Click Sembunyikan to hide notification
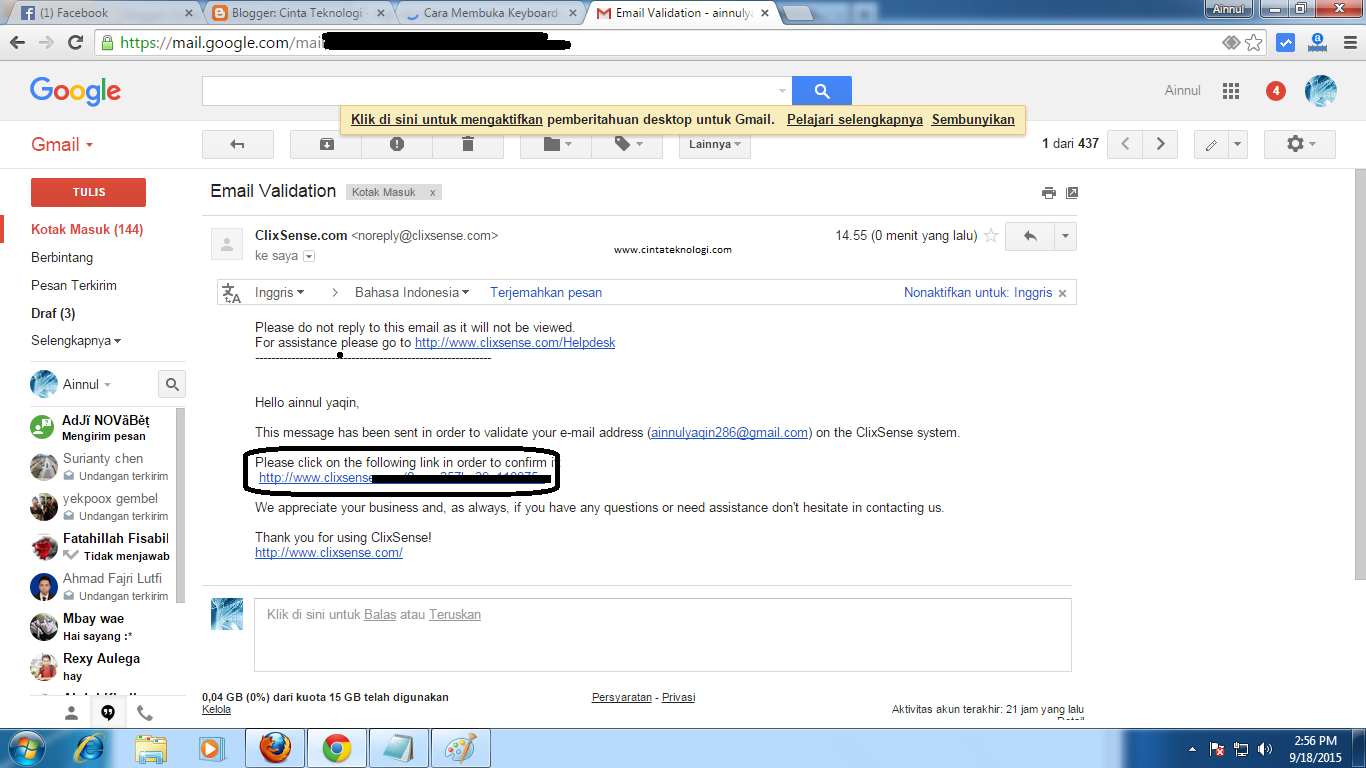Image resolution: width=1366 pixels, height=768 pixels. 973,119
